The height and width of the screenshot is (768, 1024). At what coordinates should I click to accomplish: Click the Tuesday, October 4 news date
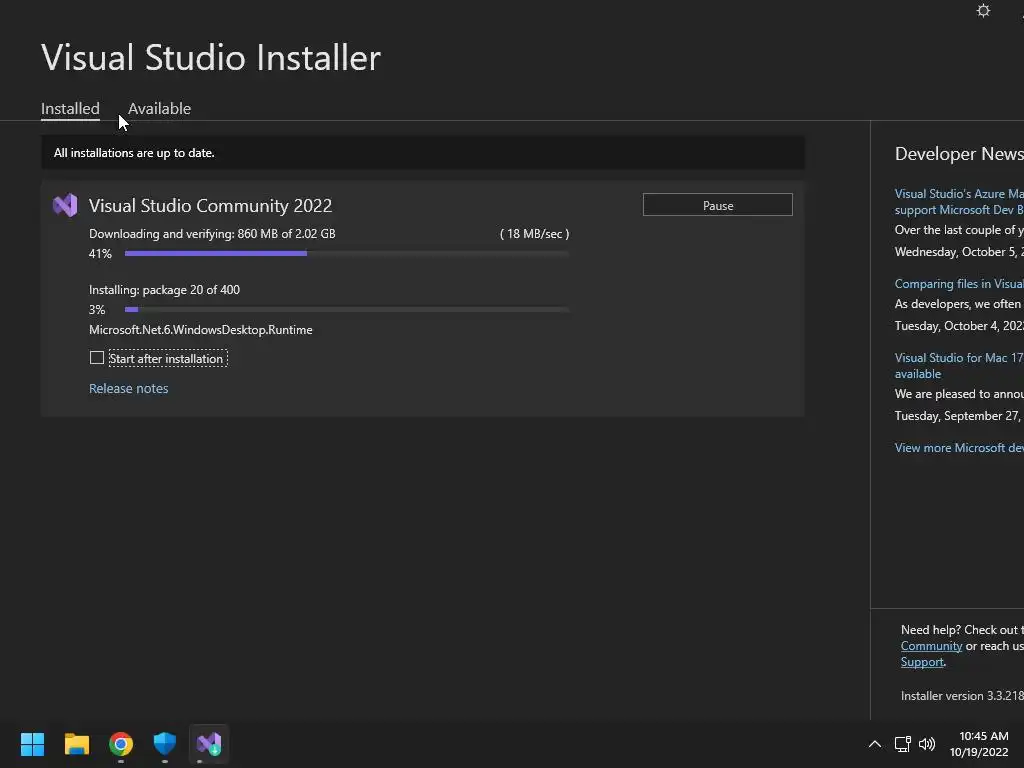click(x=959, y=326)
